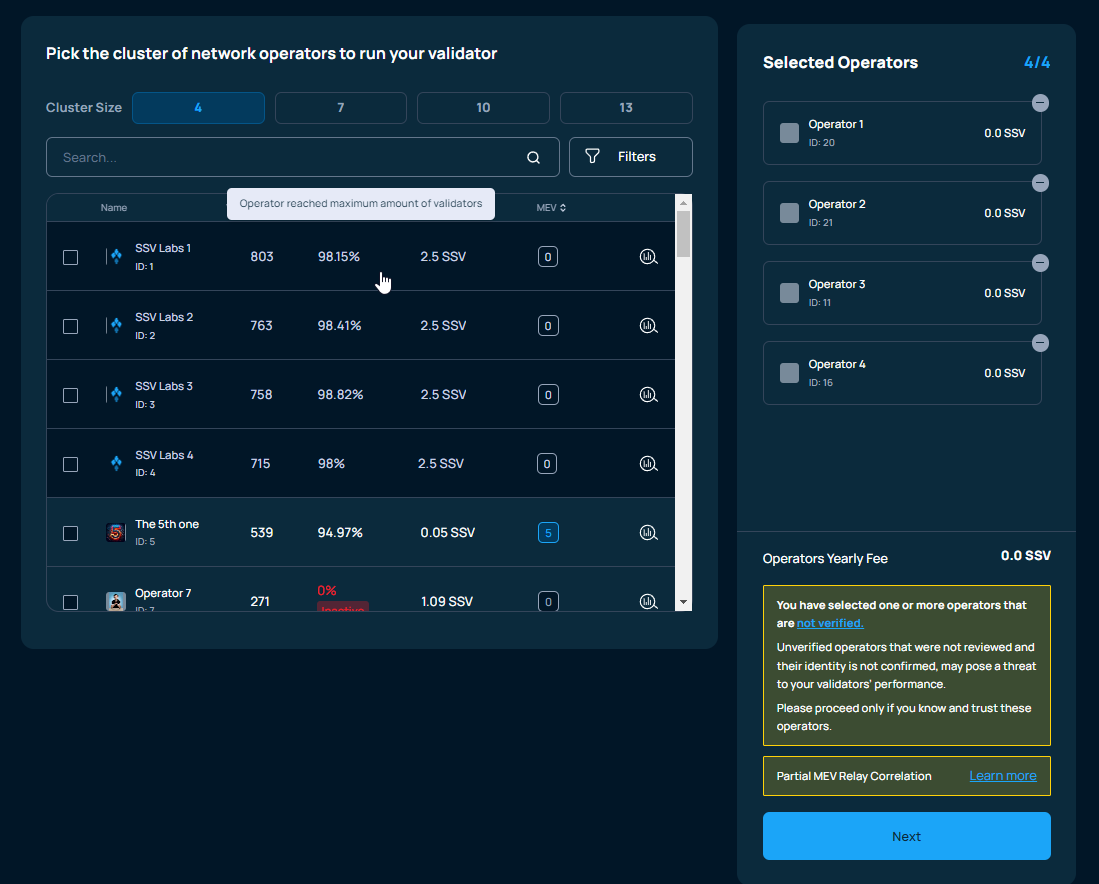The image size is (1099, 884).
Task: Check the Operator 7 checkbox
Action: point(70,602)
